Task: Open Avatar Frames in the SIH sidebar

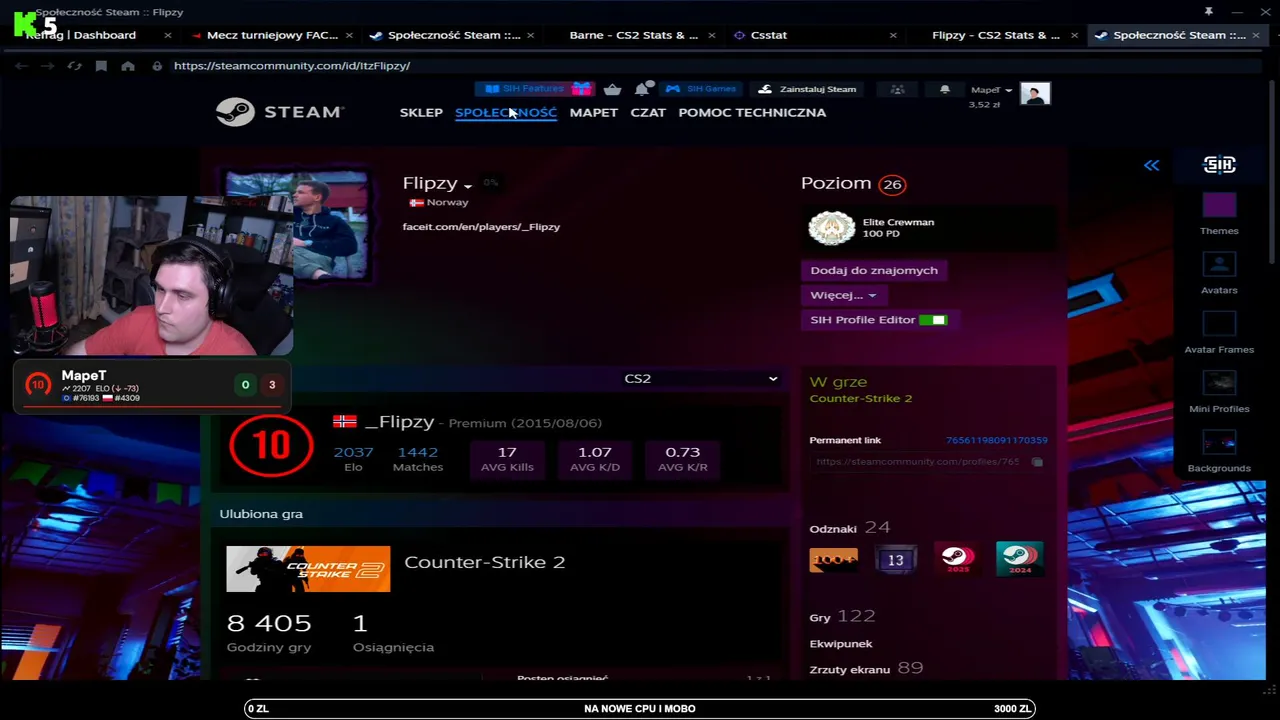Action: click(1219, 332)
